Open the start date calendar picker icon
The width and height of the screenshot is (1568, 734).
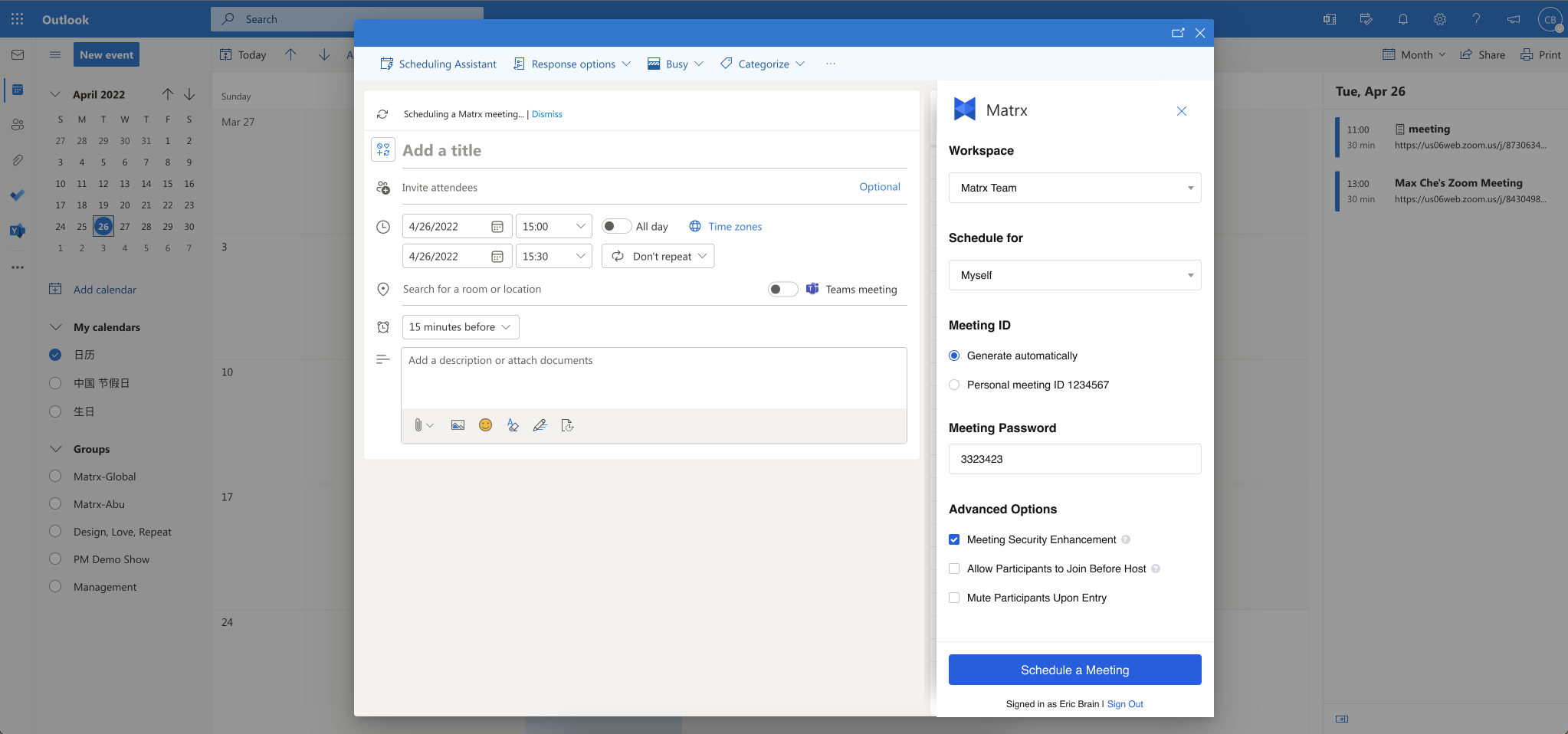tap(497, 227)
